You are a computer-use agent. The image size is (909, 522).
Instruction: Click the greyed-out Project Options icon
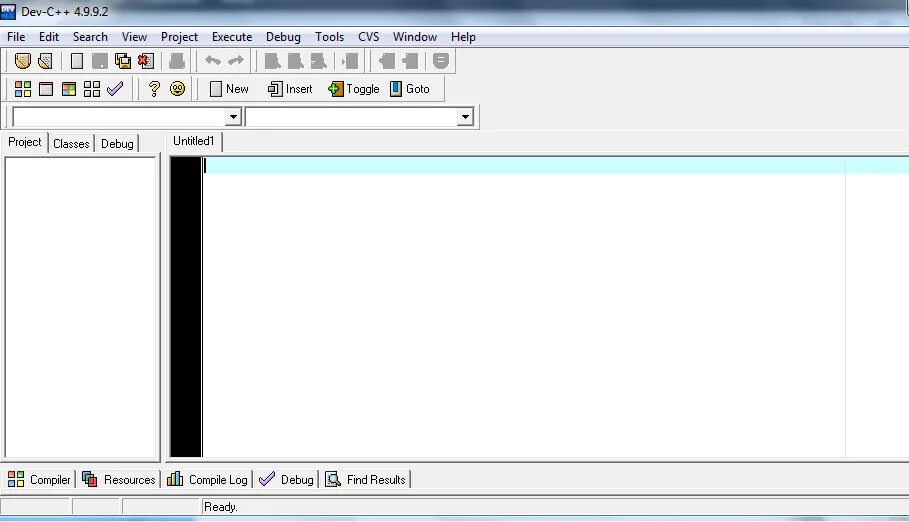[x=441, y=60]
